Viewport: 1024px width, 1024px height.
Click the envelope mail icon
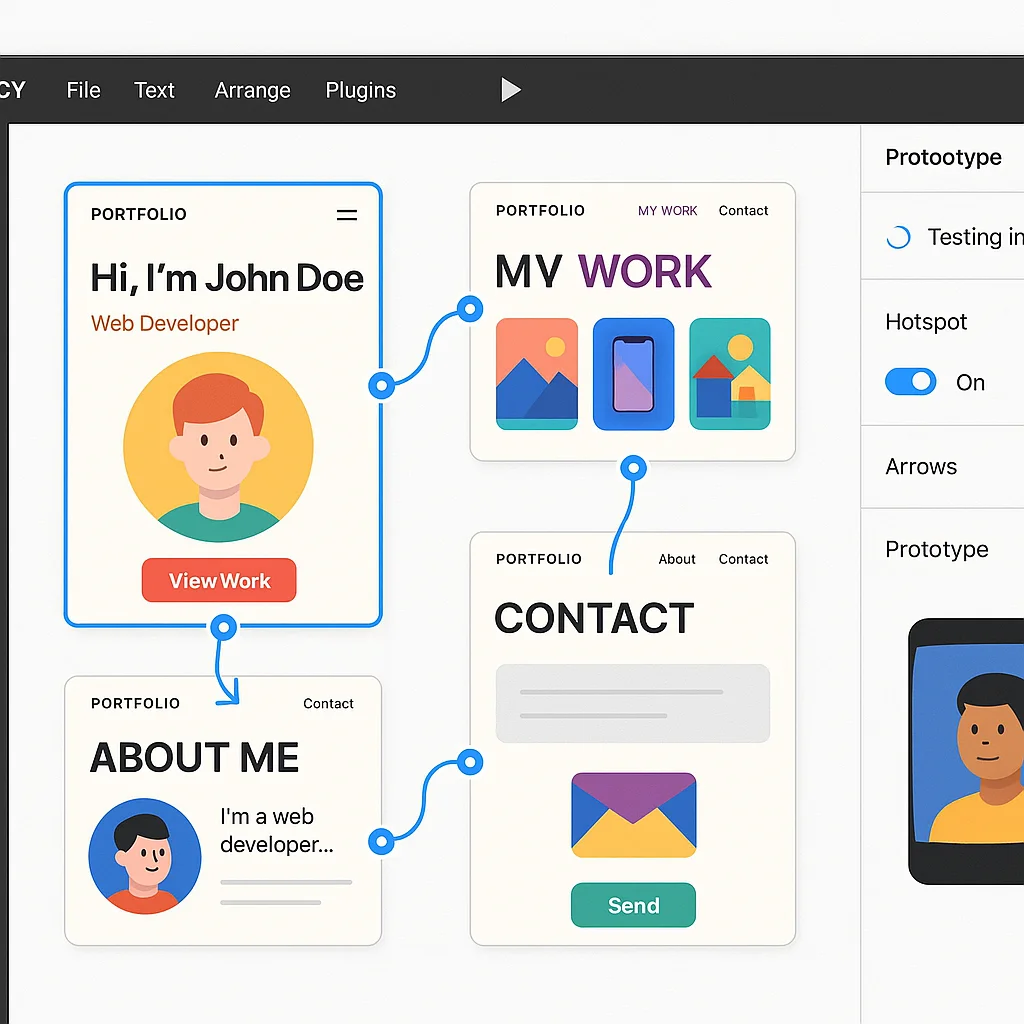[x=633, y=815]
